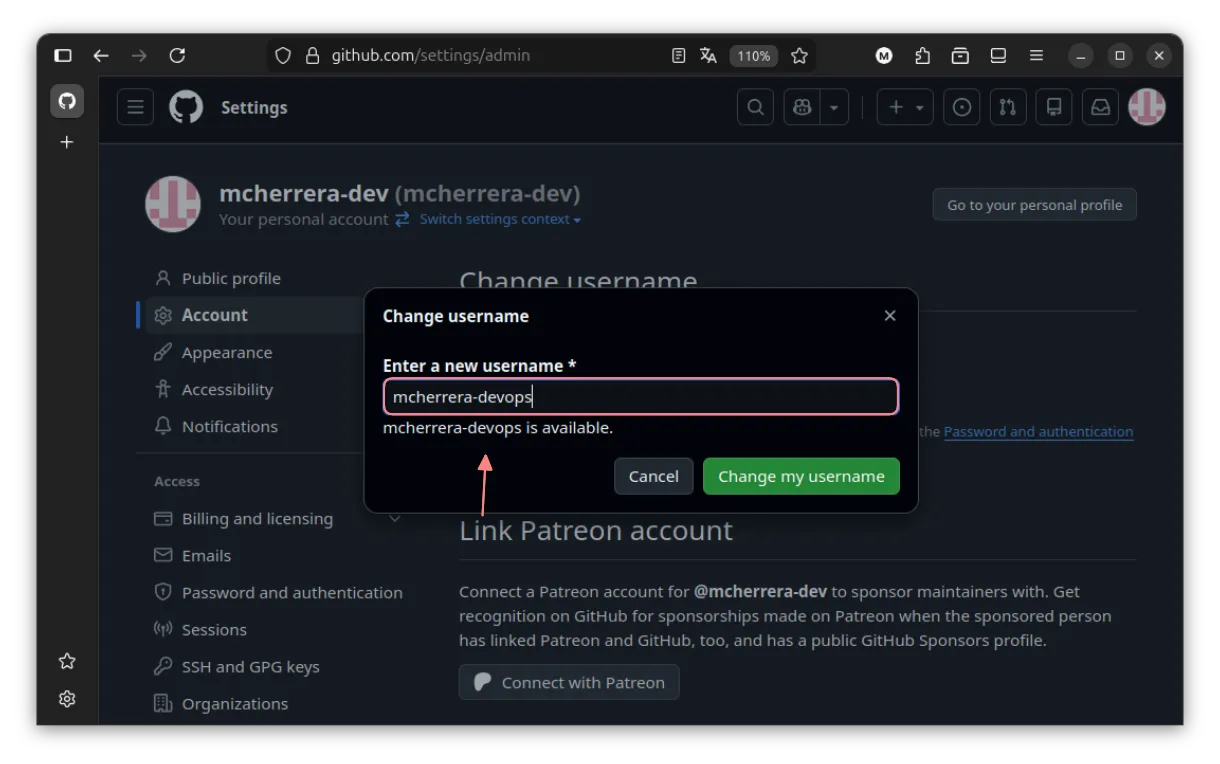Open Switch settings context dropdown
This screenshot has width=1220, height=764.
(499, 219)
